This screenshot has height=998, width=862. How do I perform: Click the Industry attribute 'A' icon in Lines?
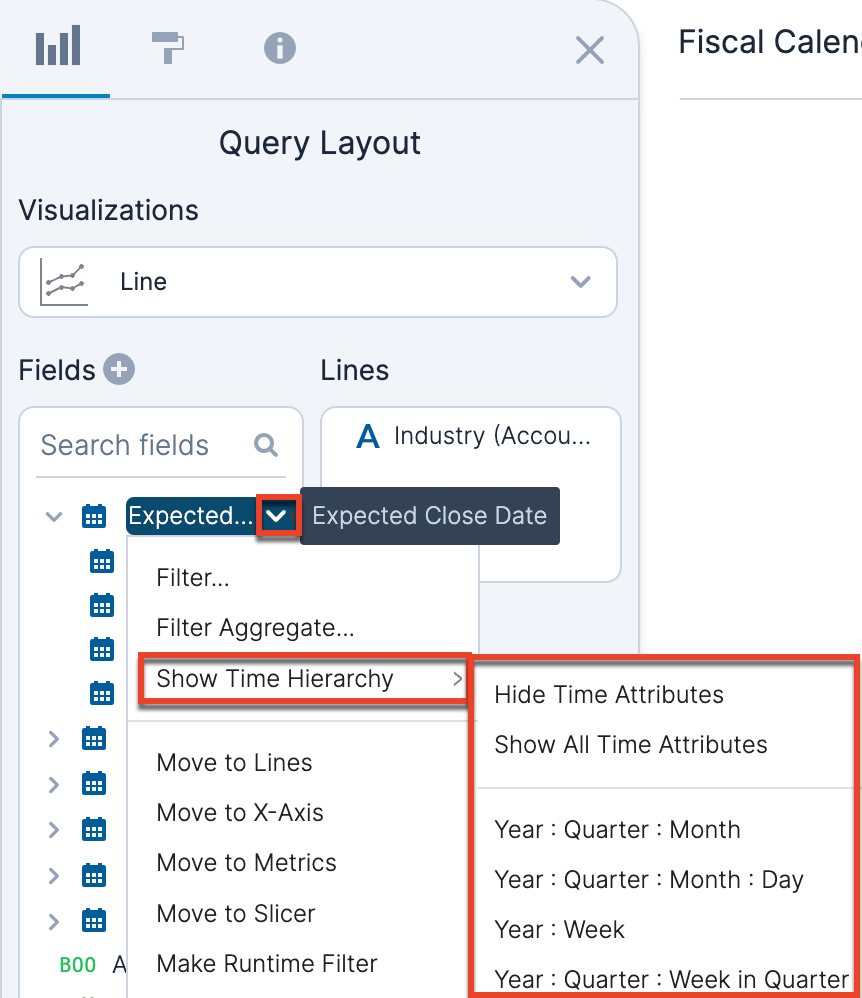[x=368, y=436]
